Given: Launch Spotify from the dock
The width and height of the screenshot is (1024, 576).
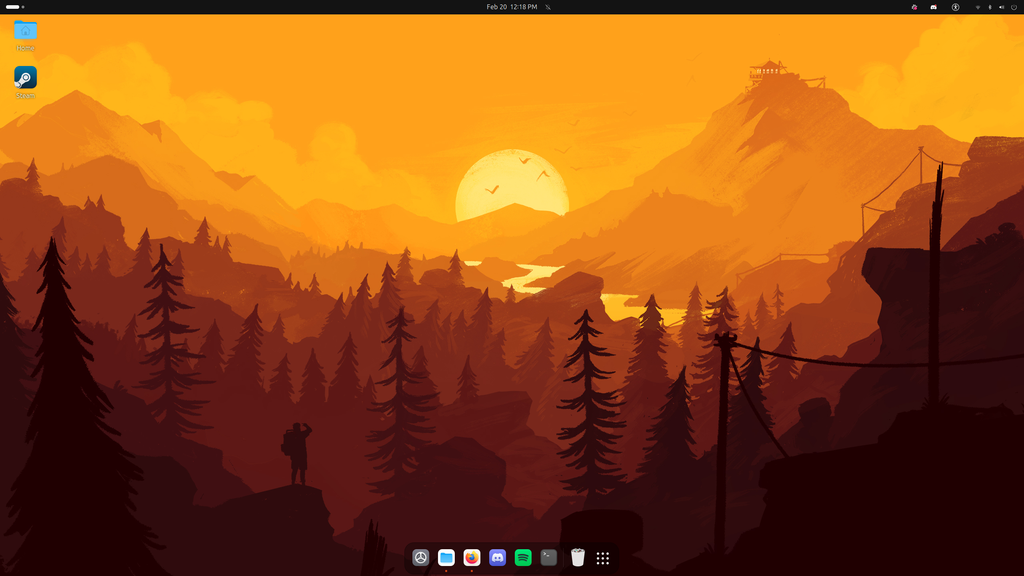Looking at the screenshot, I should coord(521,557).
